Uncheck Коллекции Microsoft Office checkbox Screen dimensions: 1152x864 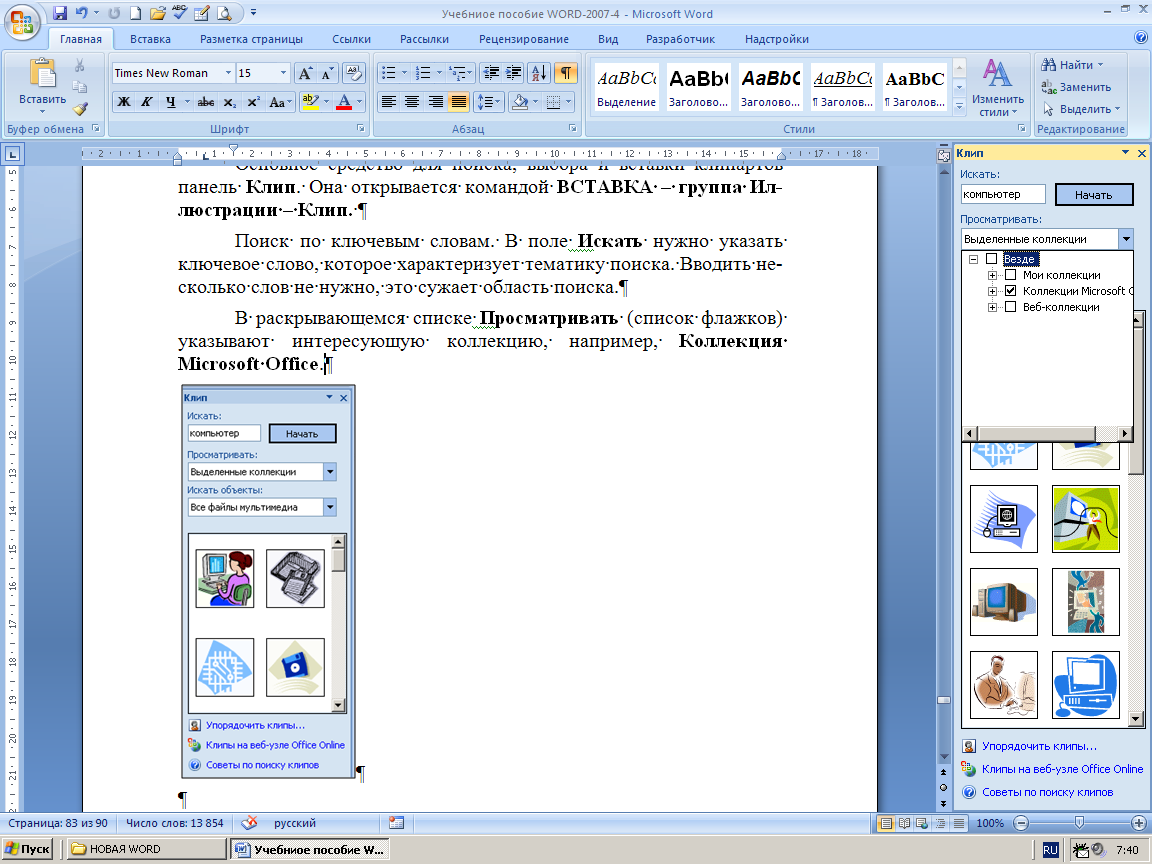1010,291
